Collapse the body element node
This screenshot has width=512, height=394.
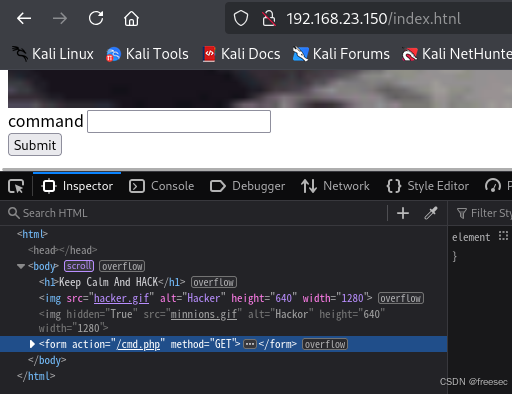pyautogui.click(x=21, y=266)
